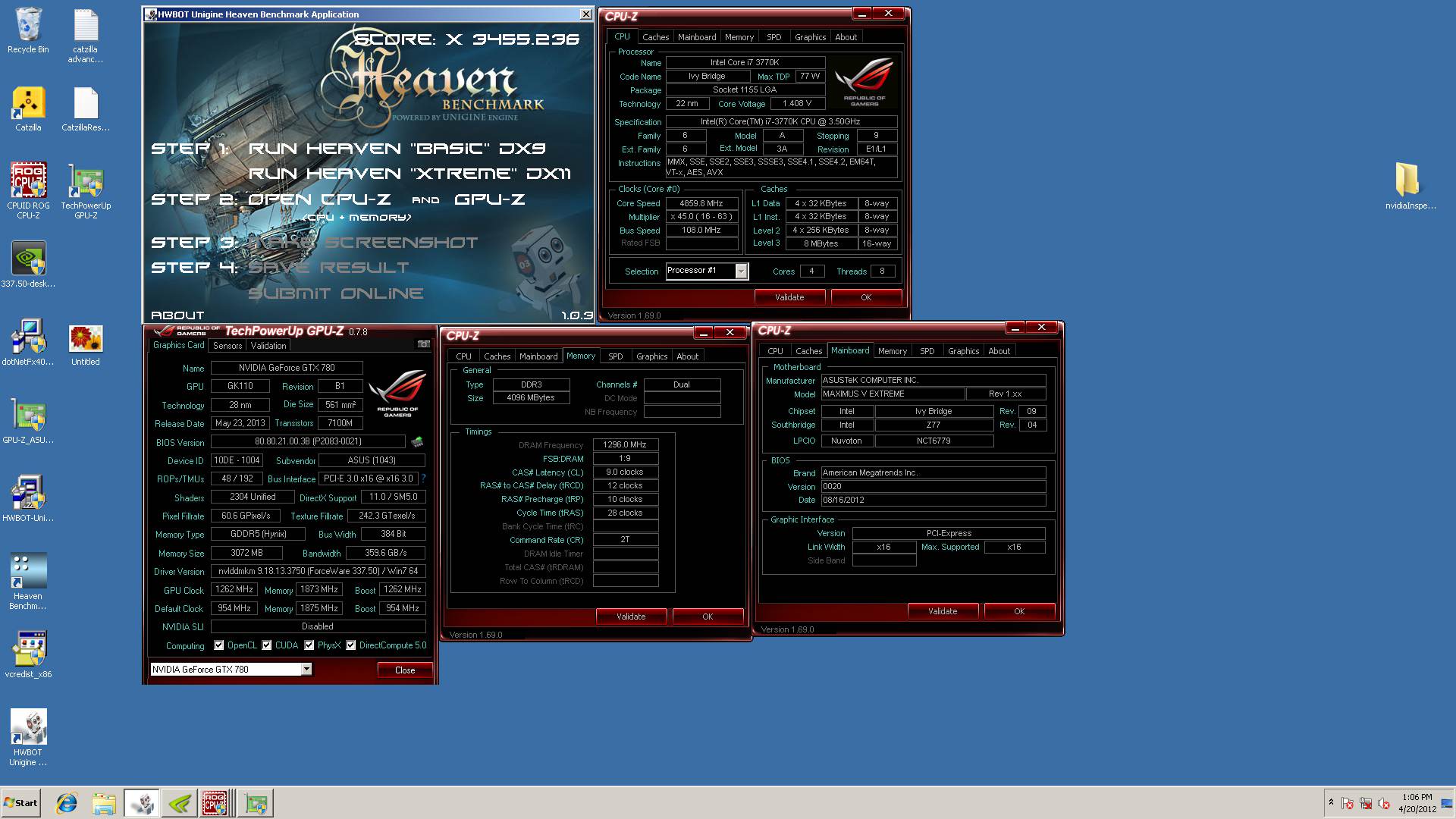Click RUN HEAVEN "XTREME" DX11

409,174
